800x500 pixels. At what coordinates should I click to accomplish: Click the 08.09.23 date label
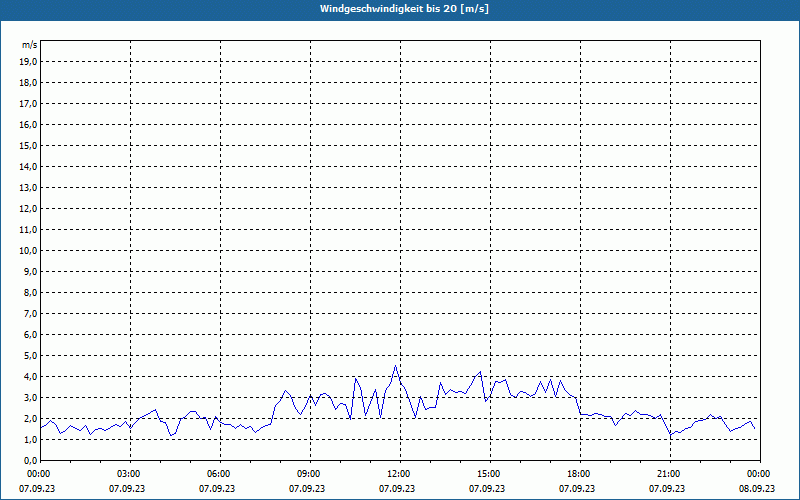click(x=757, y=489)
